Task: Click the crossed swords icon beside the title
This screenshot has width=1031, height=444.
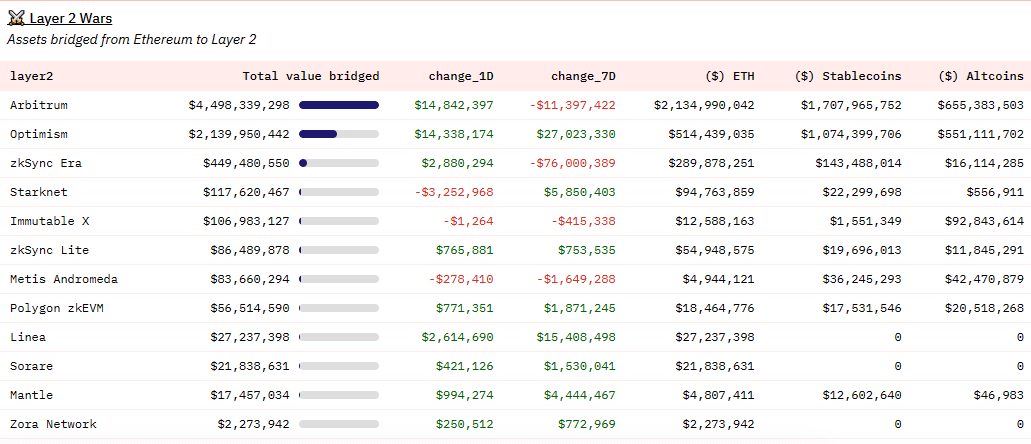Action: coord(16,18)
